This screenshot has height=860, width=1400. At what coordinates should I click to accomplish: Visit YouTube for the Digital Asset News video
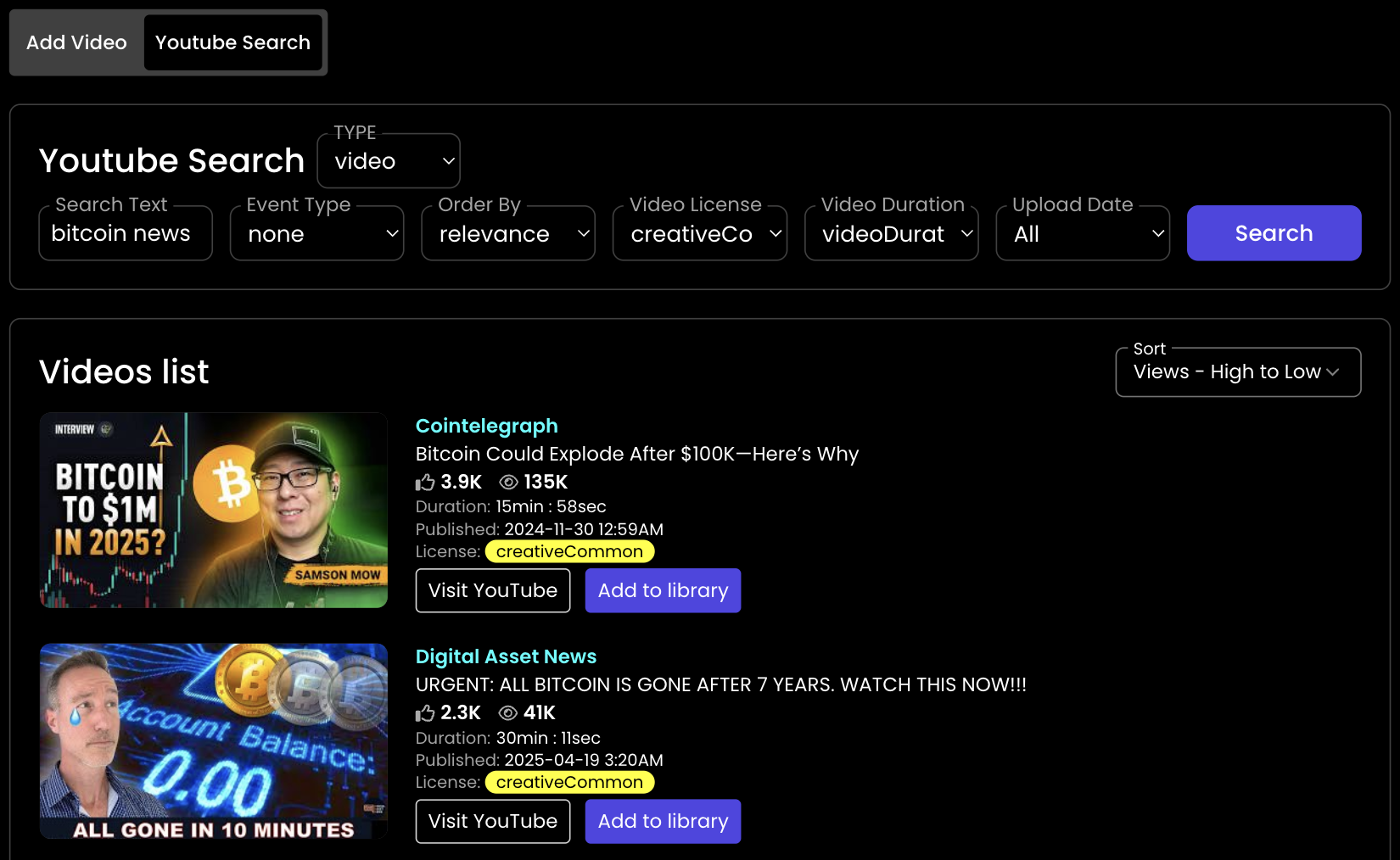click(x=493, y=821)
